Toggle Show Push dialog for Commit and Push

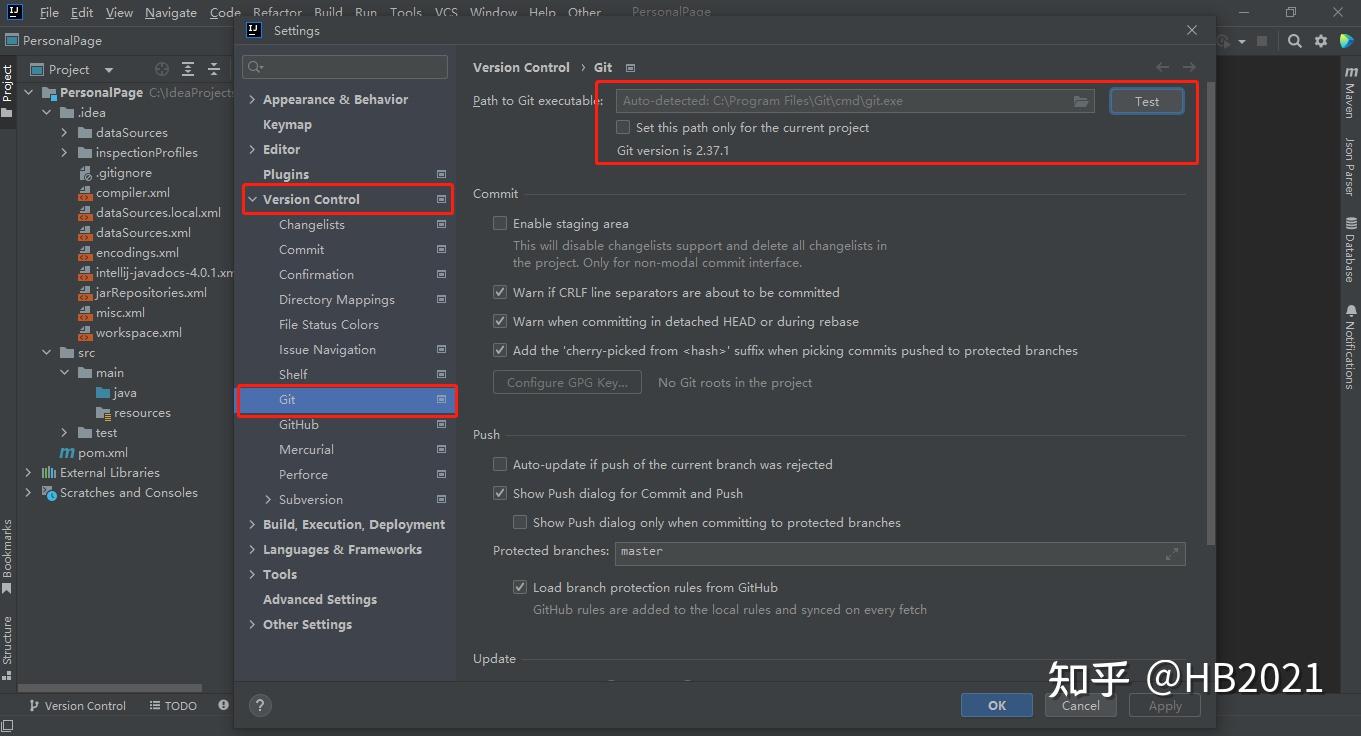pos(500,493)
